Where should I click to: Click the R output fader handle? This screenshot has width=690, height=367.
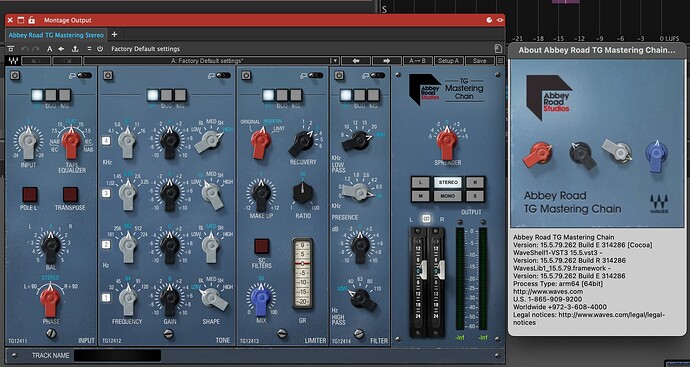click(x=440, y=269)
